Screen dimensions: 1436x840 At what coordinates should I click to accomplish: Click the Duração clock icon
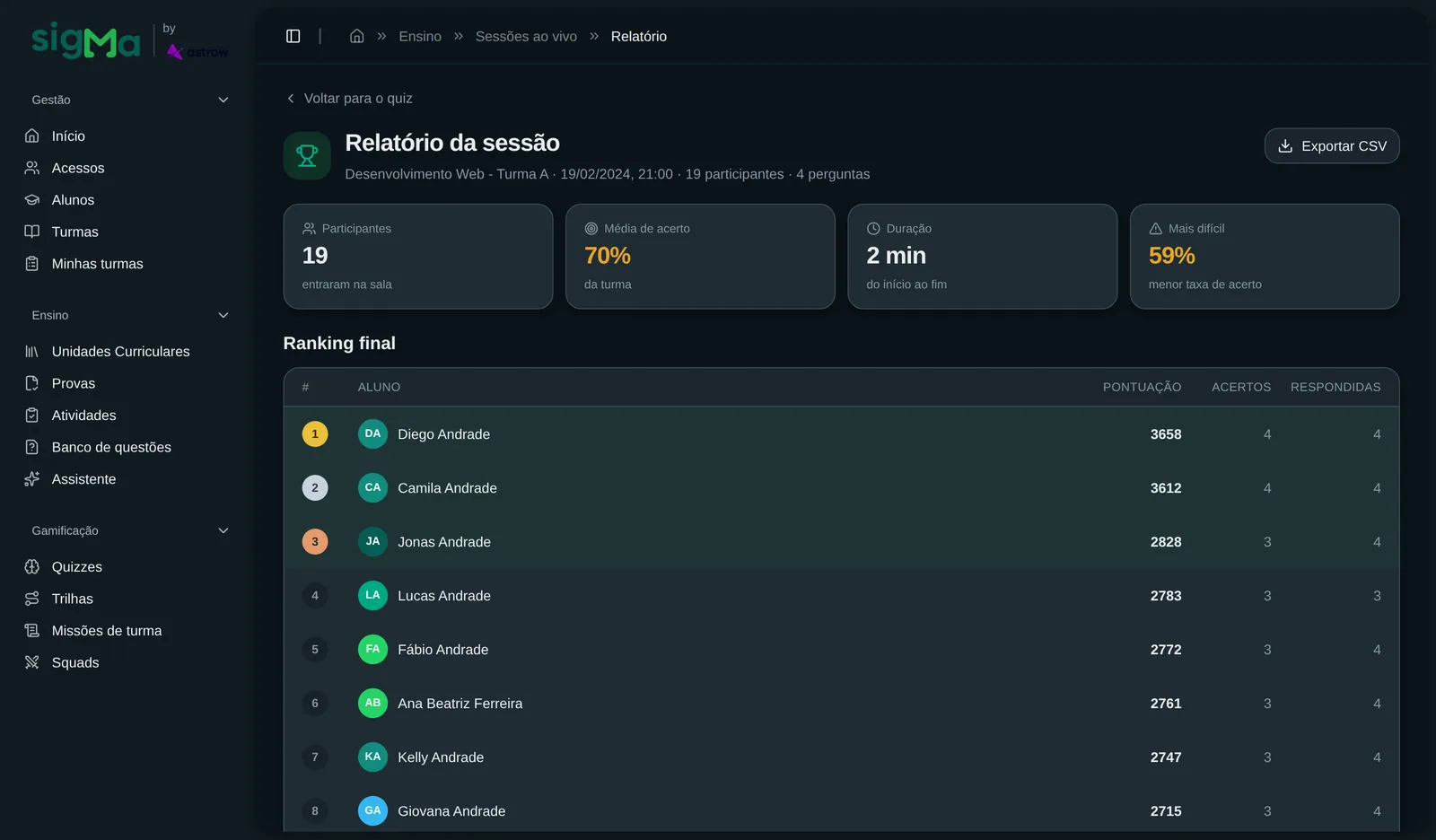(x=873, y=228)
